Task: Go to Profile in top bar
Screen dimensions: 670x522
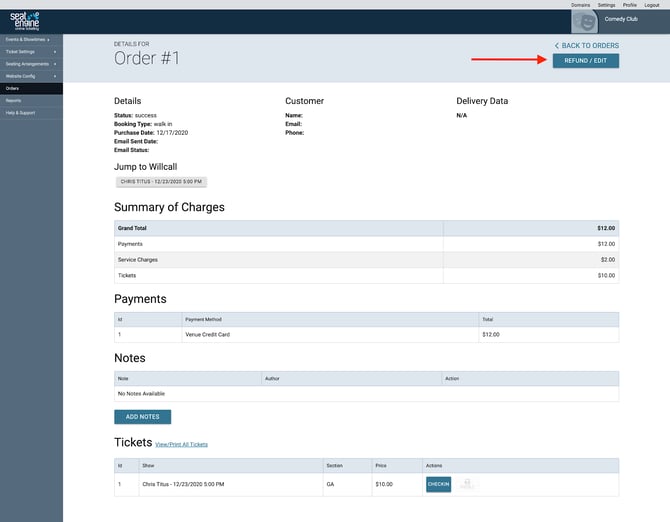Action: [630, 5]
